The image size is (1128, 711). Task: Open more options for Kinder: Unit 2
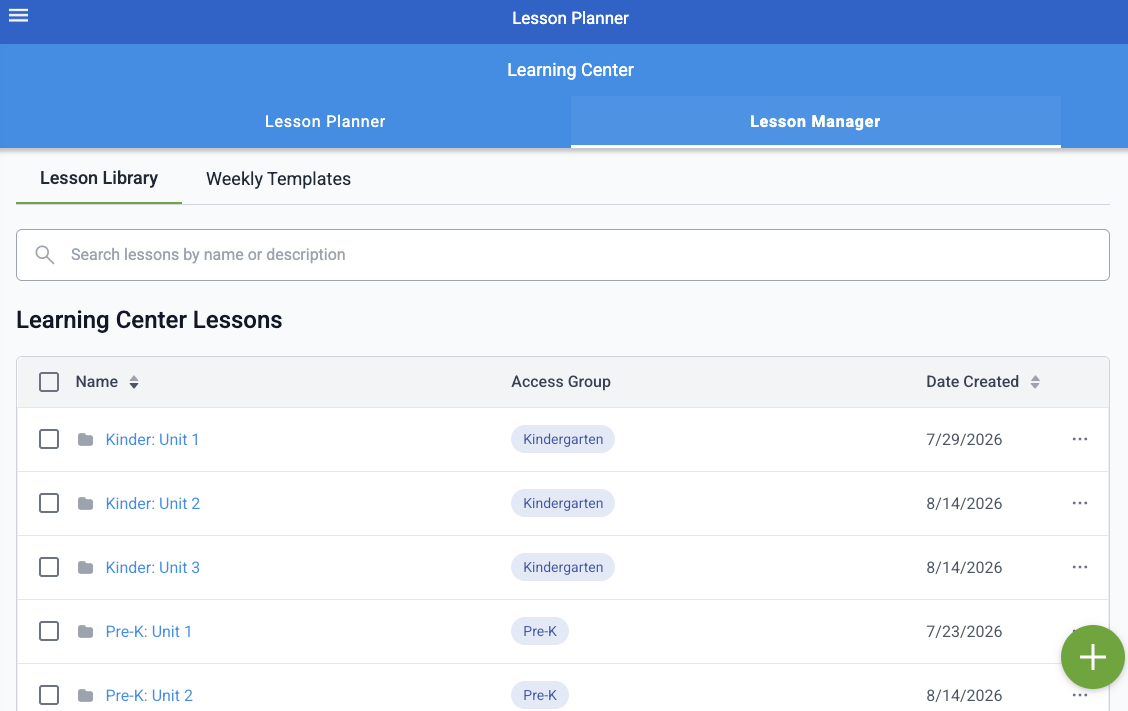tap(1079, 503)
